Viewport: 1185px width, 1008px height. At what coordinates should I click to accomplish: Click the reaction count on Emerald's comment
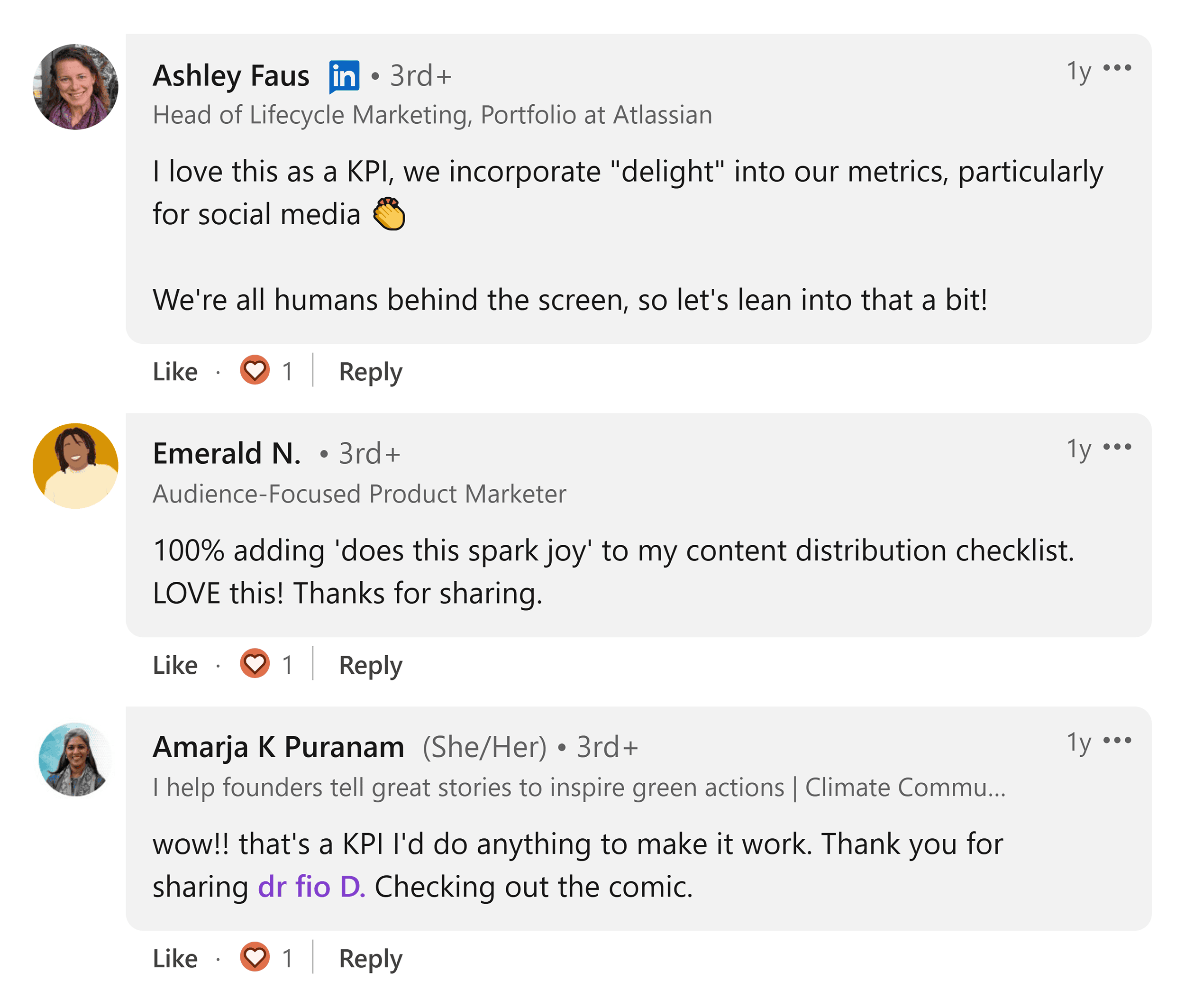click(287, 664)
